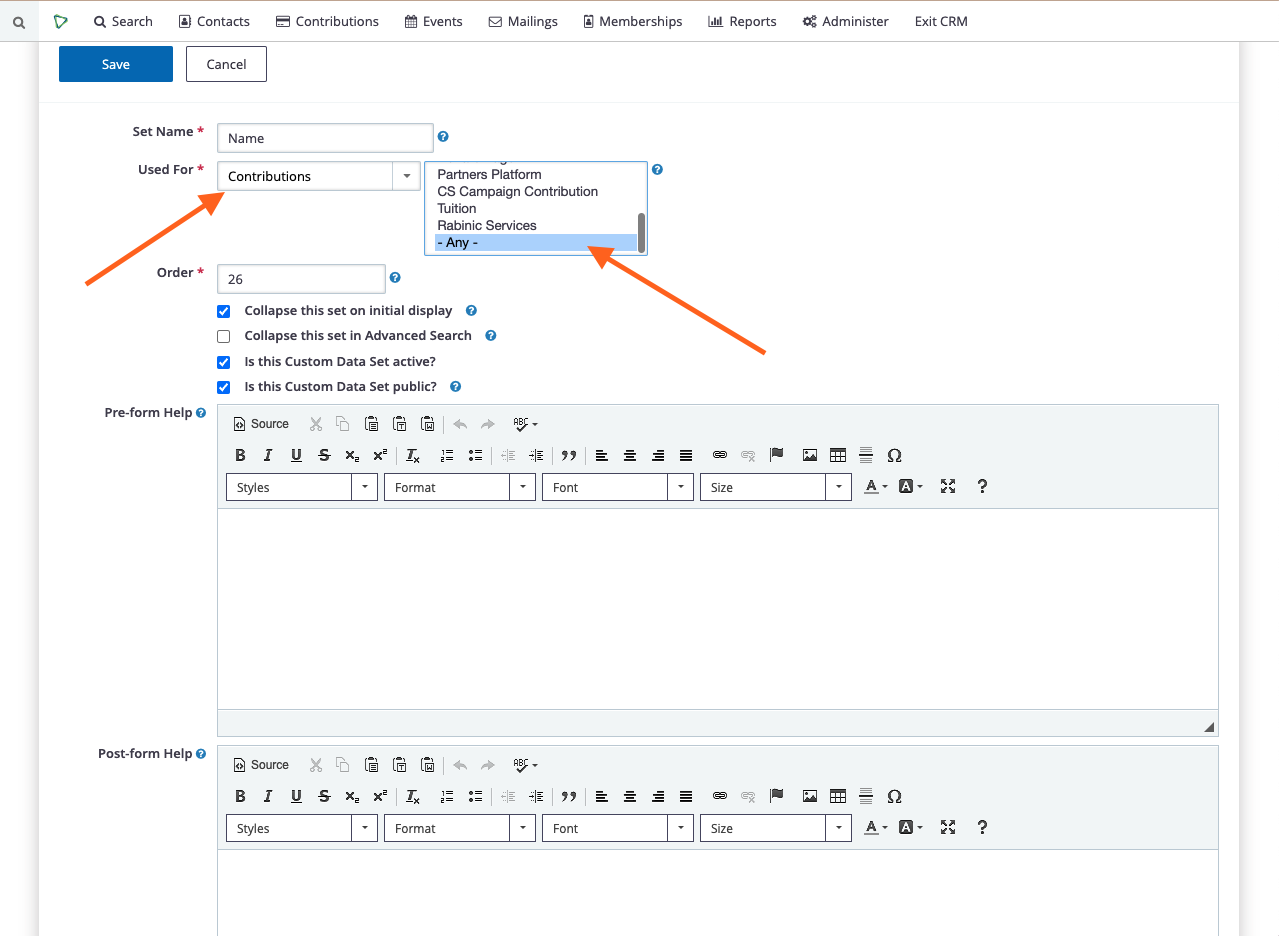Image resolution: width=1279 pixels, height=936 pixels.
Task: Click the quick search magnifier icon
Action: pyautogui.click(x=19, y=21)
